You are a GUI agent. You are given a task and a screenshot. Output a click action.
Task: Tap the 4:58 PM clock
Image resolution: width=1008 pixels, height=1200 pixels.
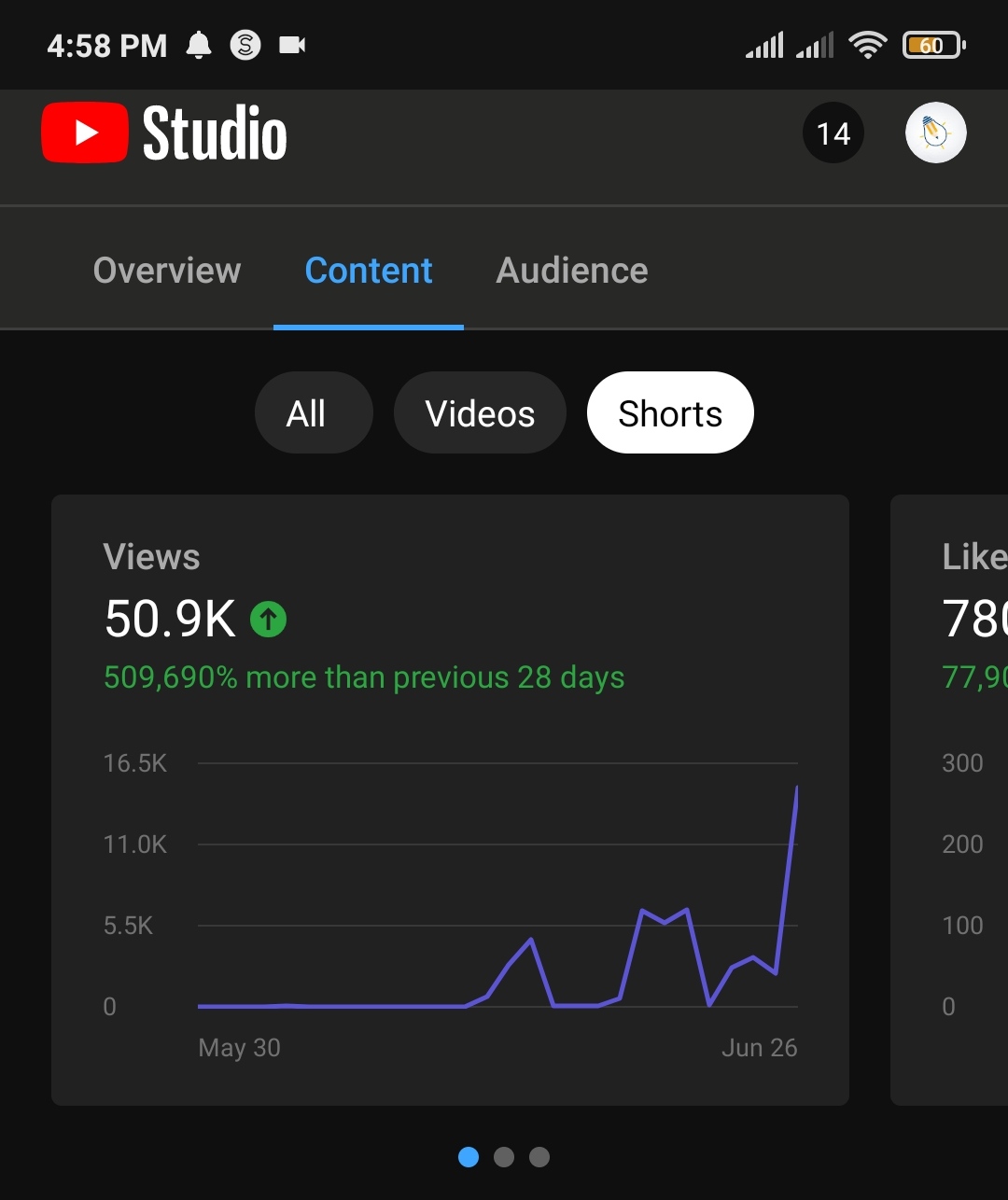(106, 46)
